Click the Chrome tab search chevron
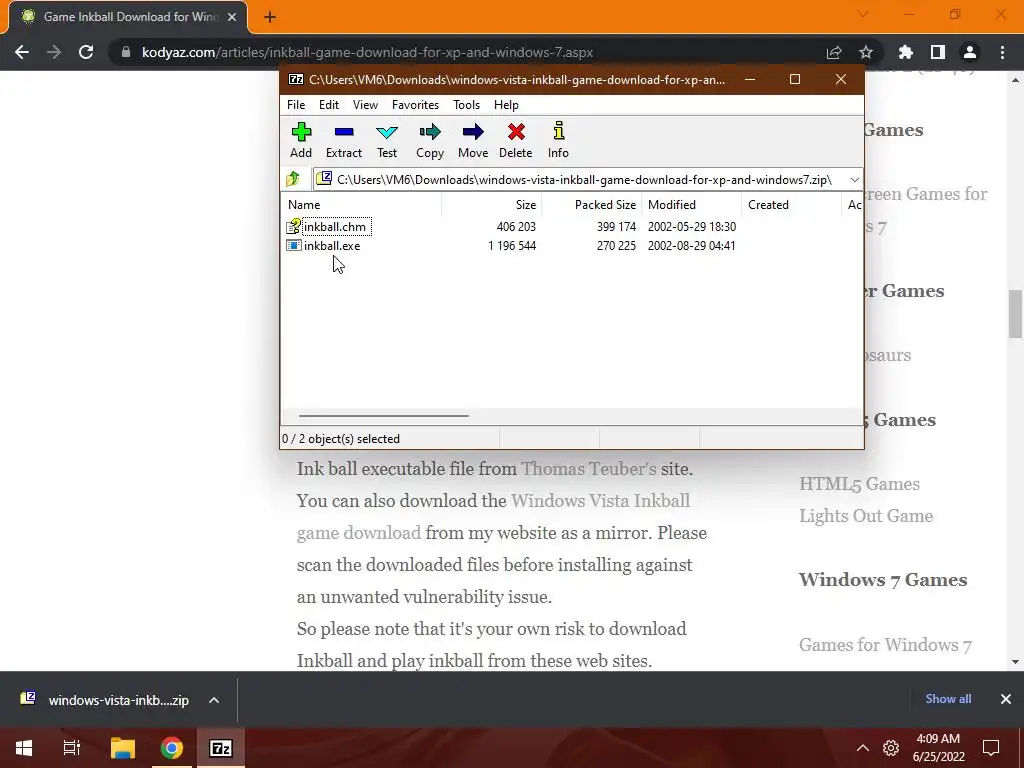Viewport: 1024px width, 768px height. click(x=863, y=14)
